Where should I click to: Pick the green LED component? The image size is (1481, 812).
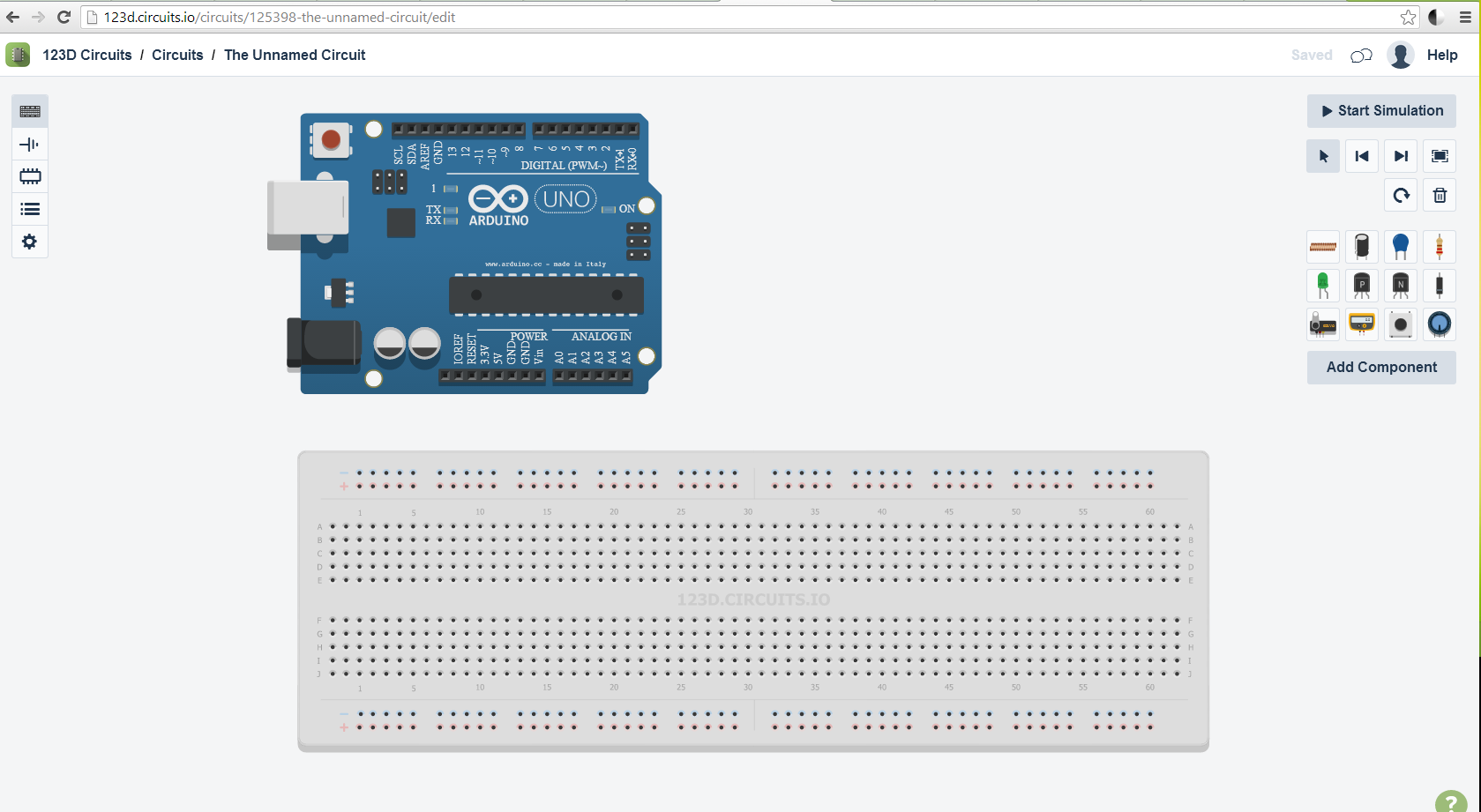[1322, 285]
